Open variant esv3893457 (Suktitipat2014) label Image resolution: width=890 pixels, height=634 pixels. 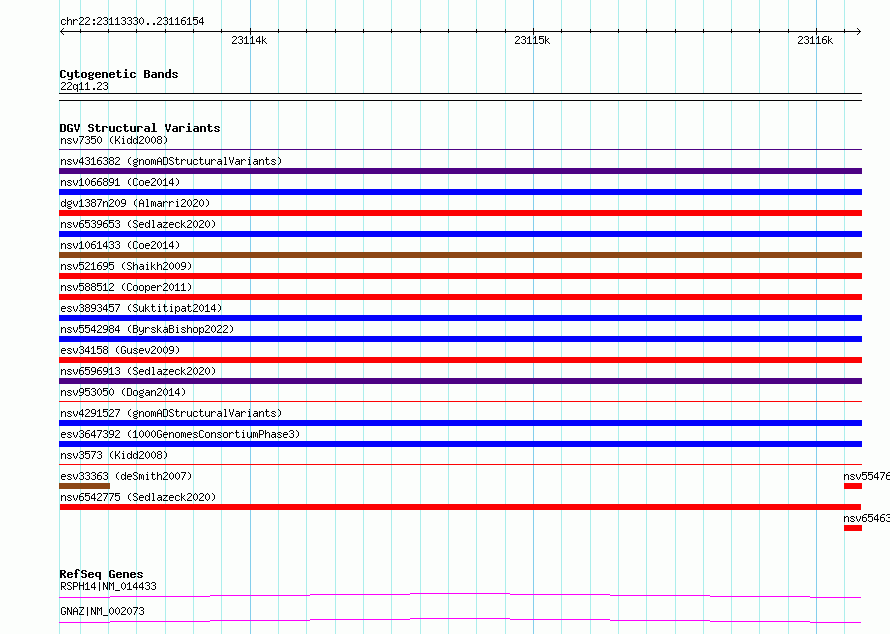(x=141, y=308)
